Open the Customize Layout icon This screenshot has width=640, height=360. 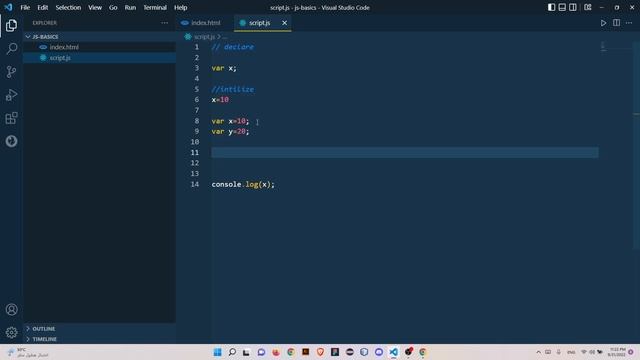click(x=588, y=7)
